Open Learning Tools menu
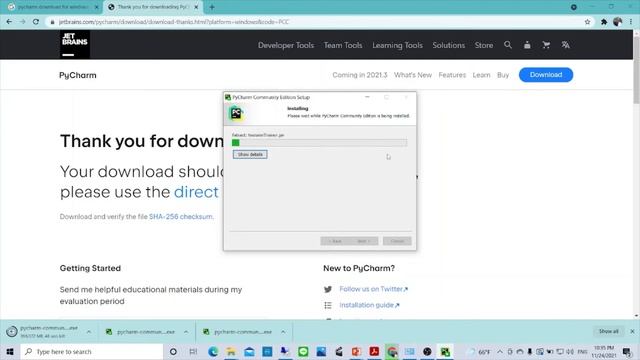Viewport: 640px width, 360px height. point(397,45)
